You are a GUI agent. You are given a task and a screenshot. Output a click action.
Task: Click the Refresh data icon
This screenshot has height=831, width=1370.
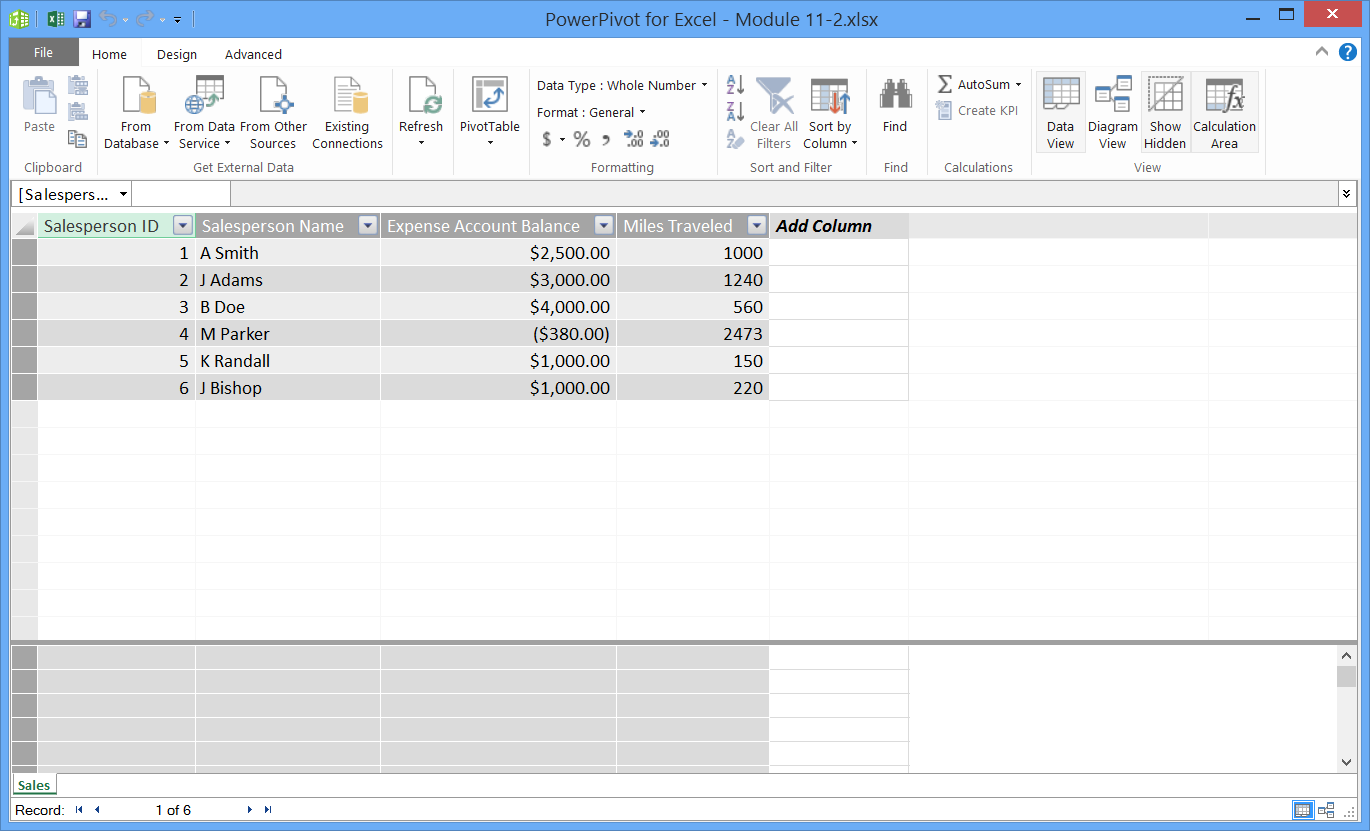(421, 110)
